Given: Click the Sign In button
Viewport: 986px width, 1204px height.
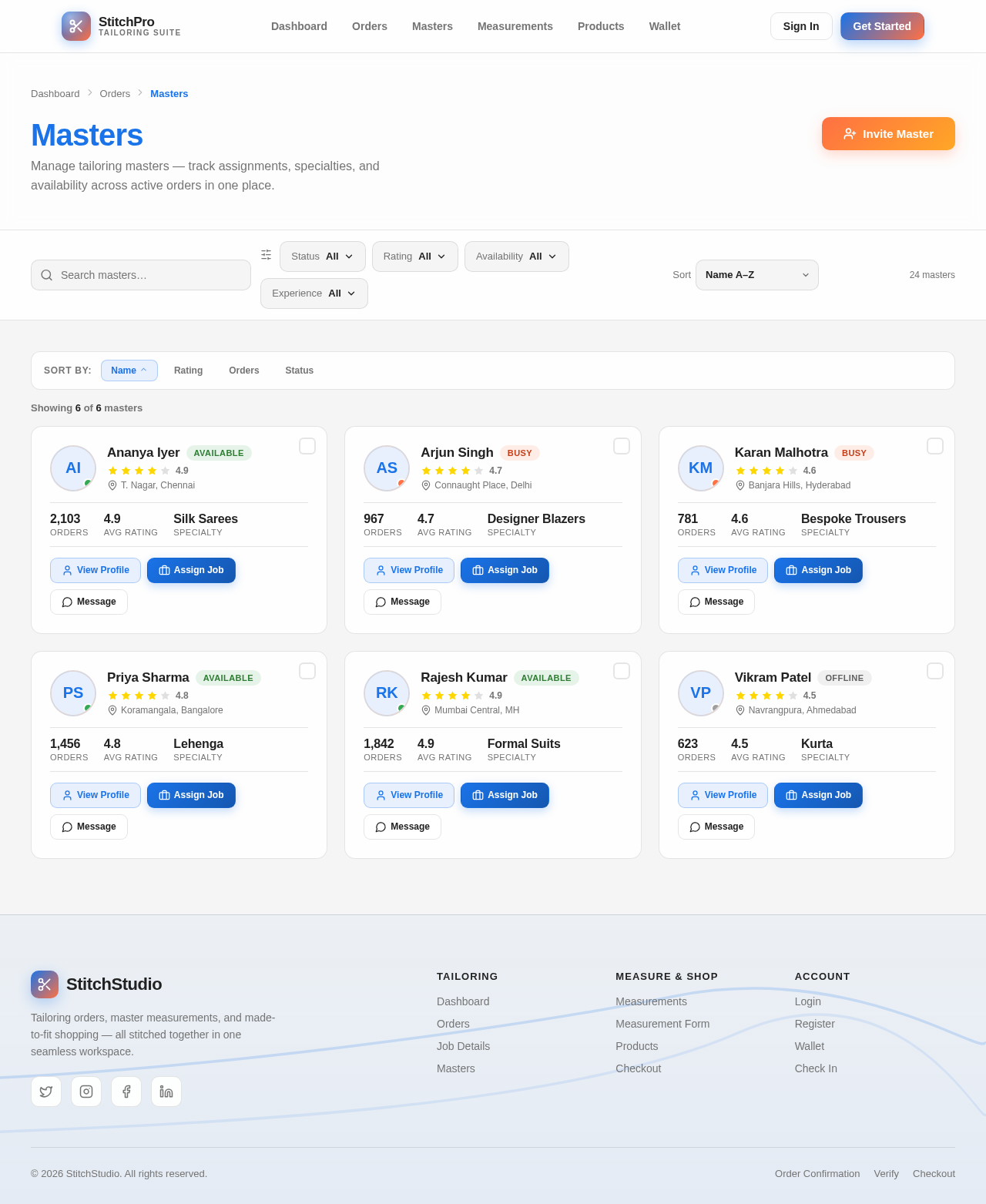Looking at the screenshot, I should pos(801,26).
